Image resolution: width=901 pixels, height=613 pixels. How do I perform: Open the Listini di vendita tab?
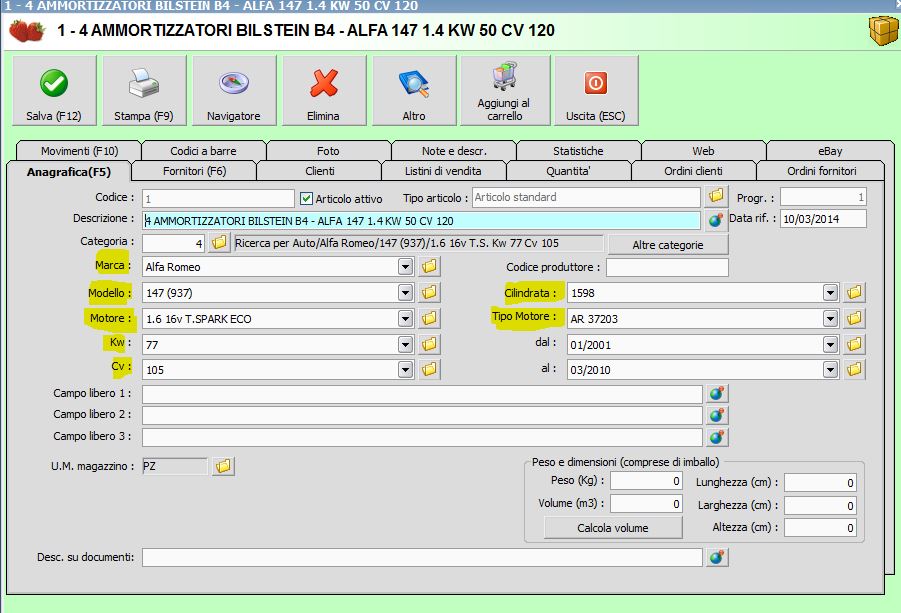pyautogui.click(x=443, y=171)
